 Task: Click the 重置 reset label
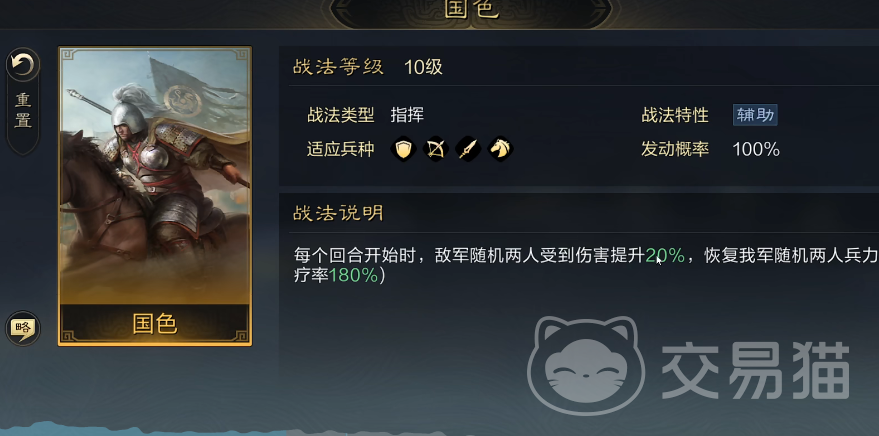23,110
